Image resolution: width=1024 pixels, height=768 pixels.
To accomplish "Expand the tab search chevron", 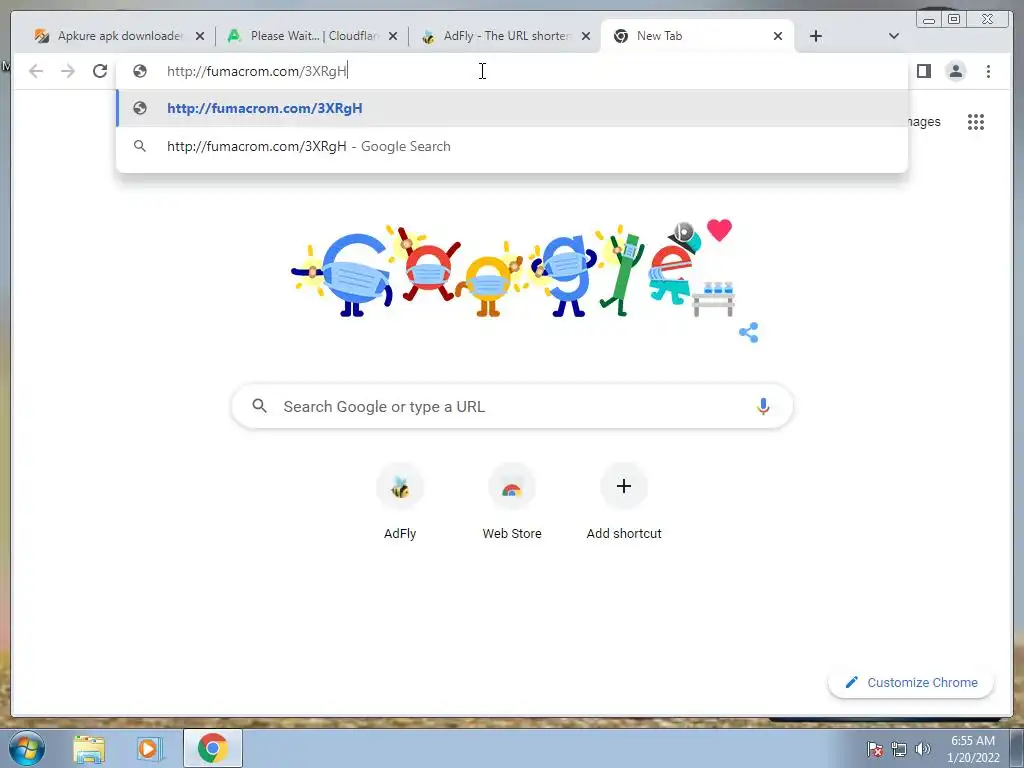I will coord(894,36).
